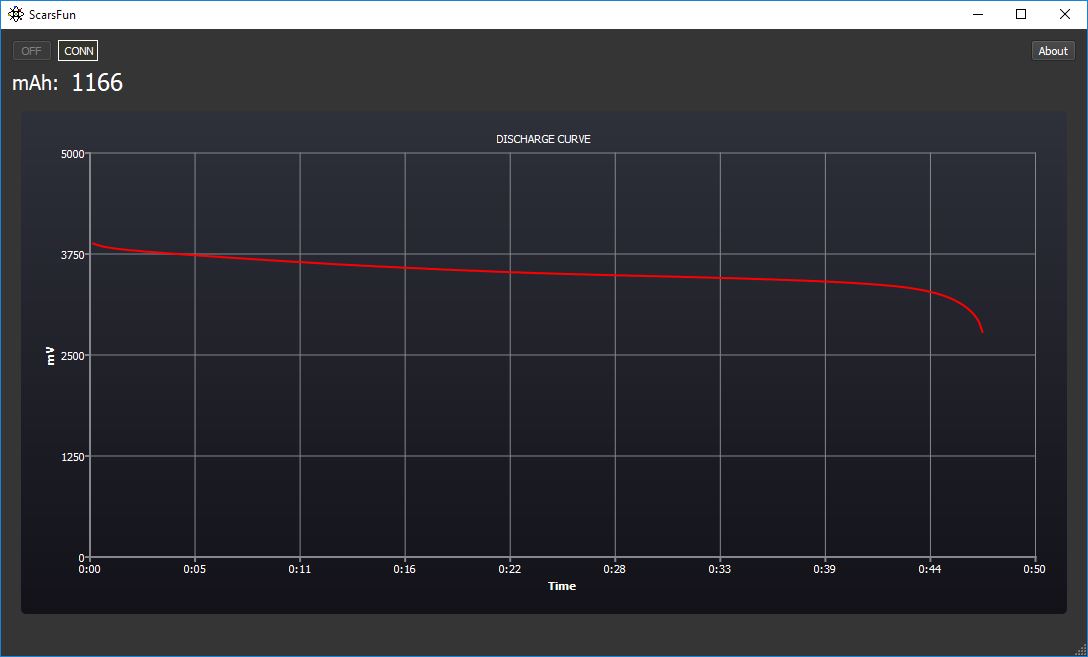Viewport: 1088px width, 657px height.
Task: Open the About dialog
Action: coord(1053,51)
